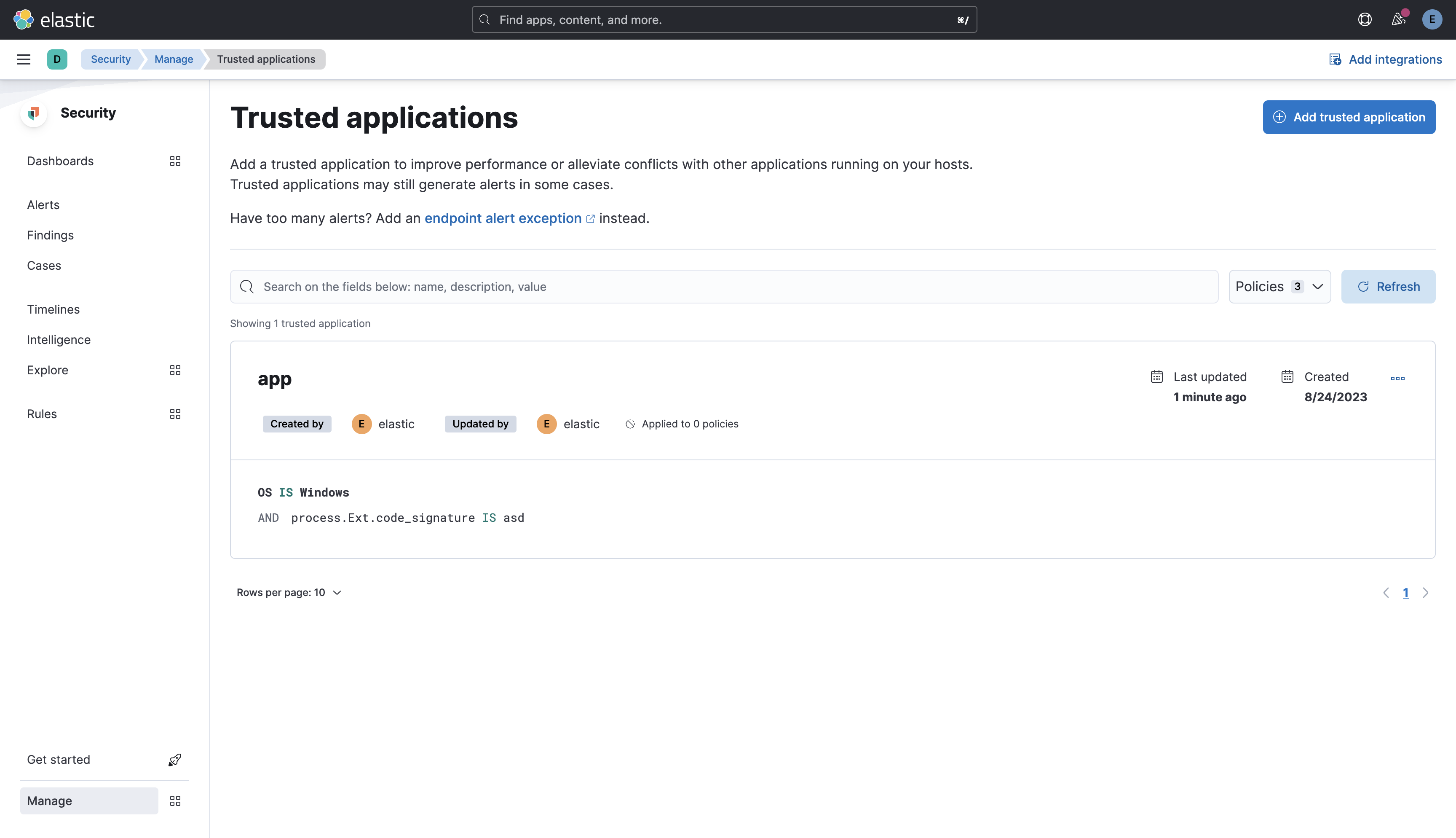Click the Created by badge
The image size is (1456, 838).
[x=297, y=424]
